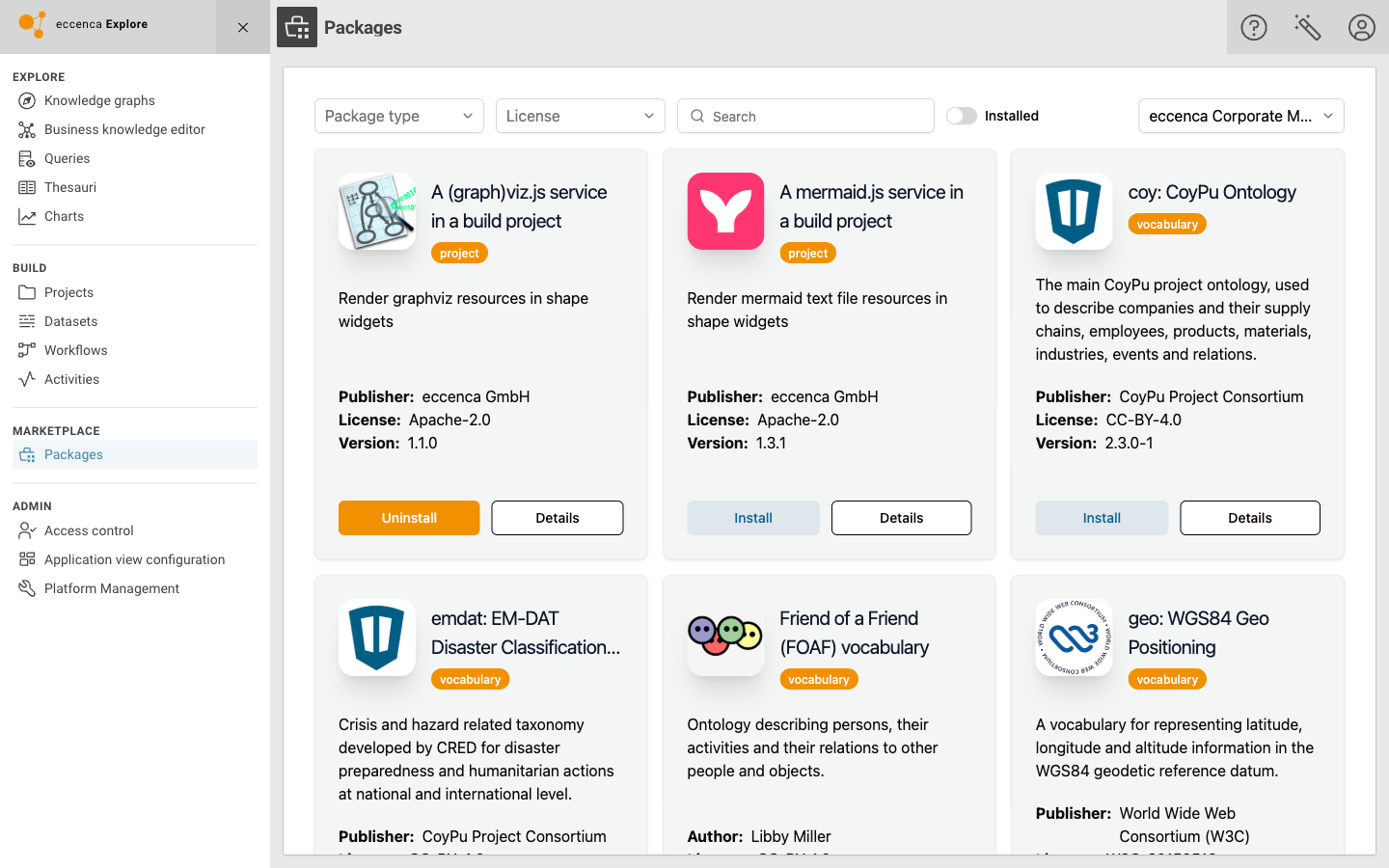
Task: Uninstall the graphviz service package
Action: pyautogui.click(x=409, y=518)
